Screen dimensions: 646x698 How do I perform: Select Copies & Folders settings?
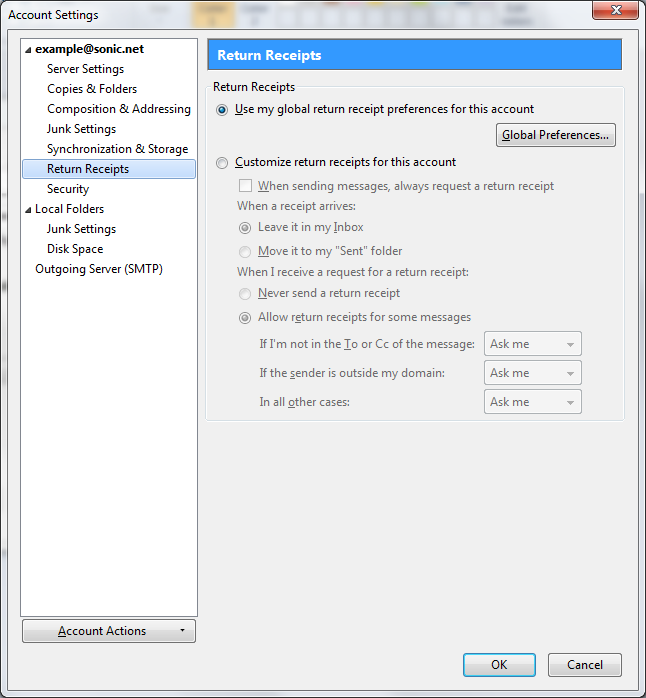(x=92, y=89)
